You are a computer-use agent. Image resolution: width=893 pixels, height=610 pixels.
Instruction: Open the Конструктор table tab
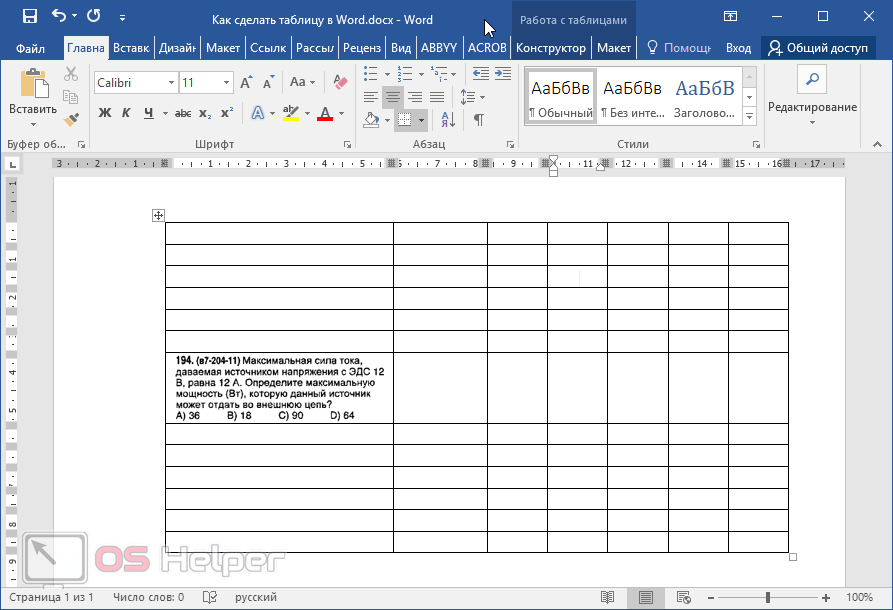click(x=551, y=47)
